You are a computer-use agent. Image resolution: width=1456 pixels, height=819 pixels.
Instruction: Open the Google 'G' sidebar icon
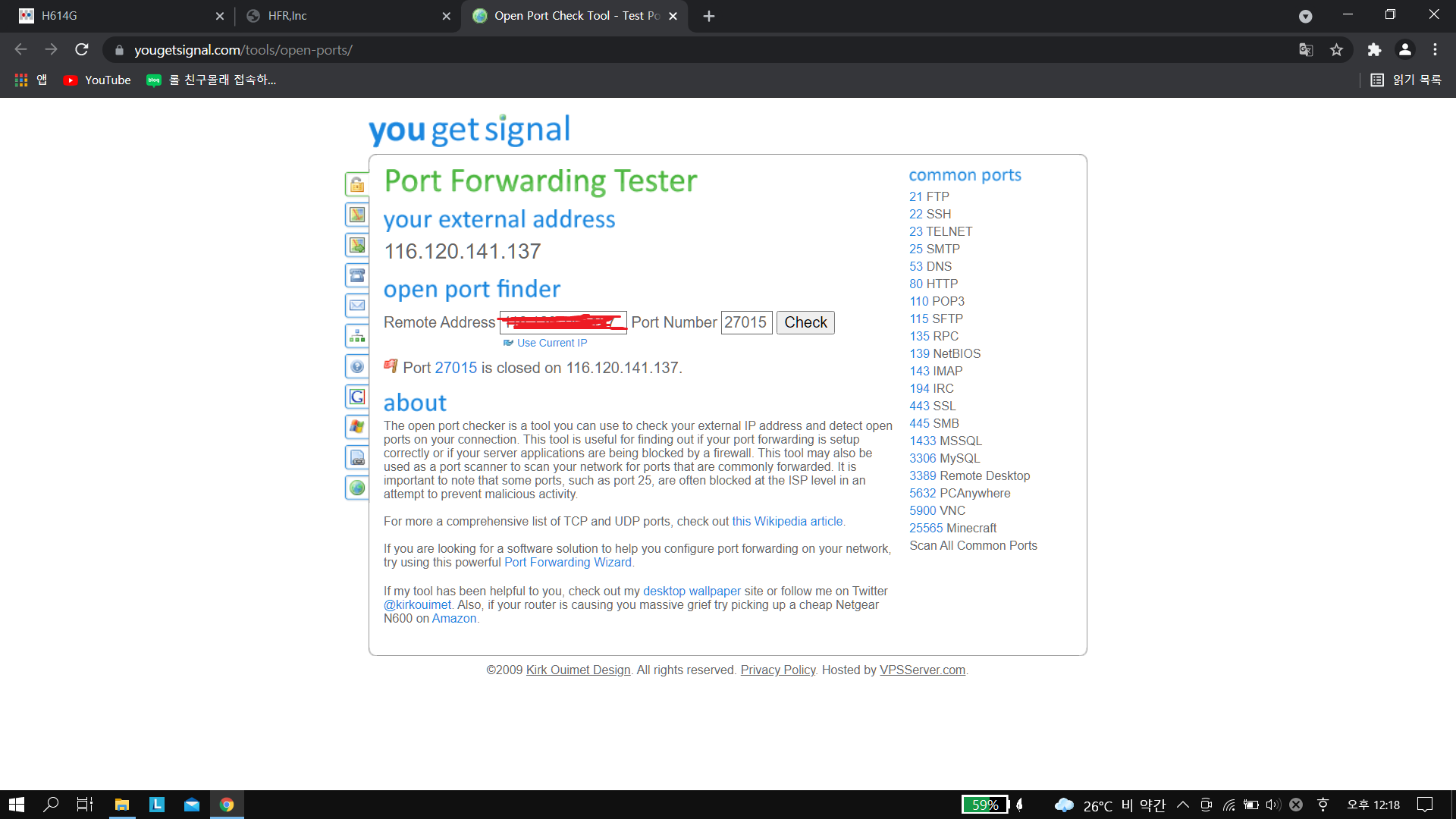pos(357,397)
